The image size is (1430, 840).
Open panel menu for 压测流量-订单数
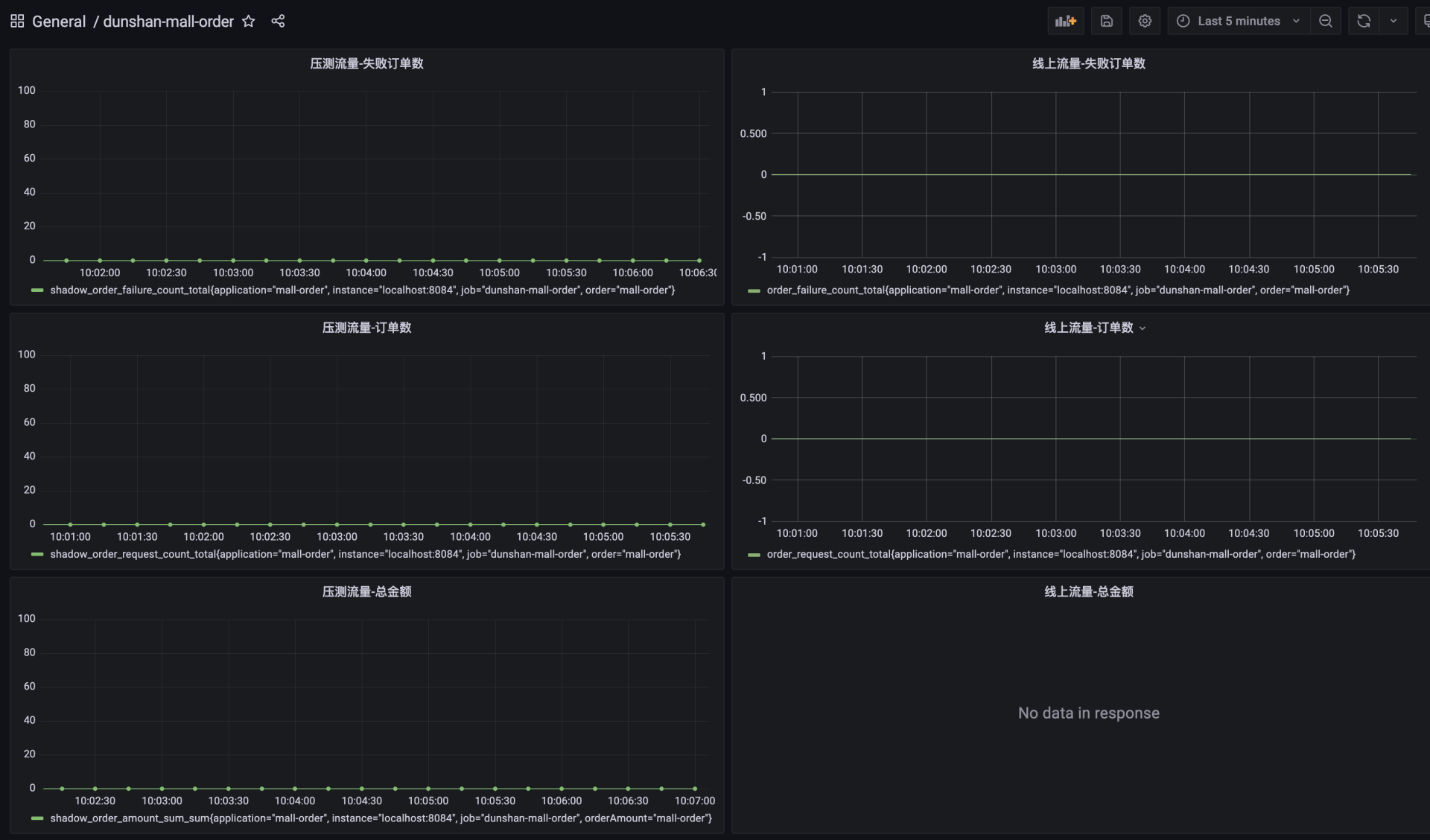[366, 328]
